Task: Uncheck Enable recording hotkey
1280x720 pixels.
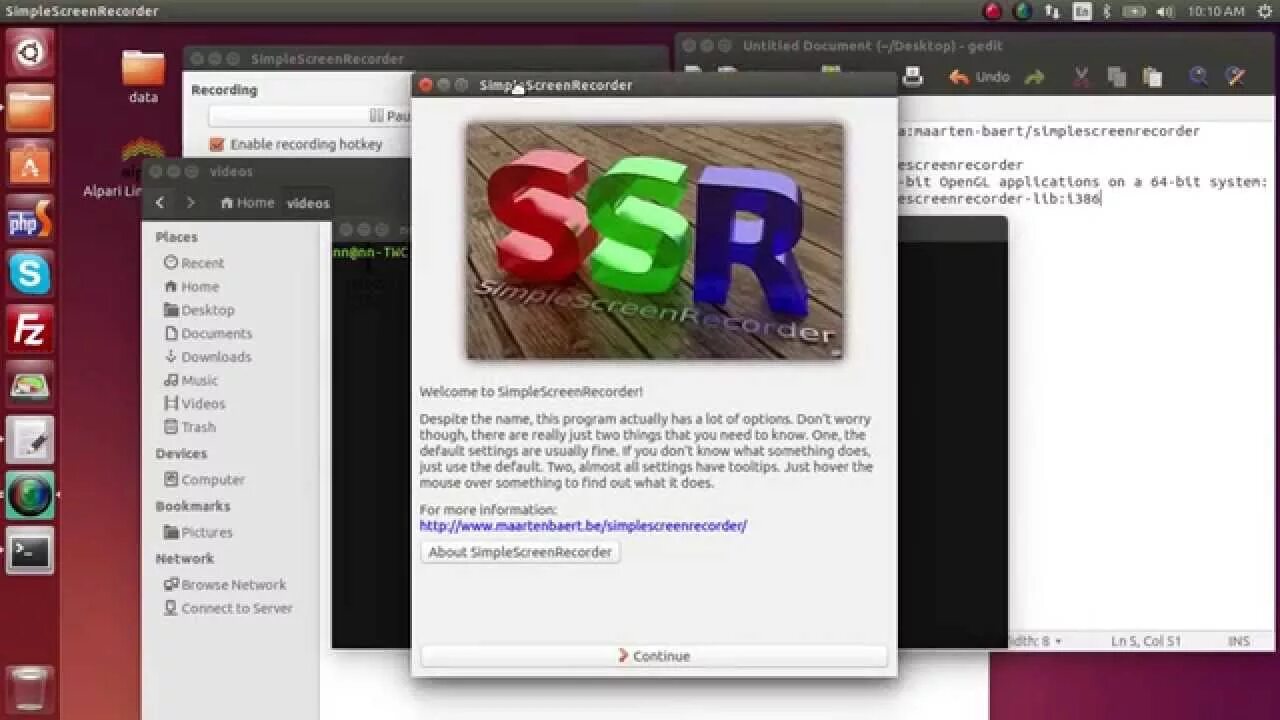Action: point(216,144)
